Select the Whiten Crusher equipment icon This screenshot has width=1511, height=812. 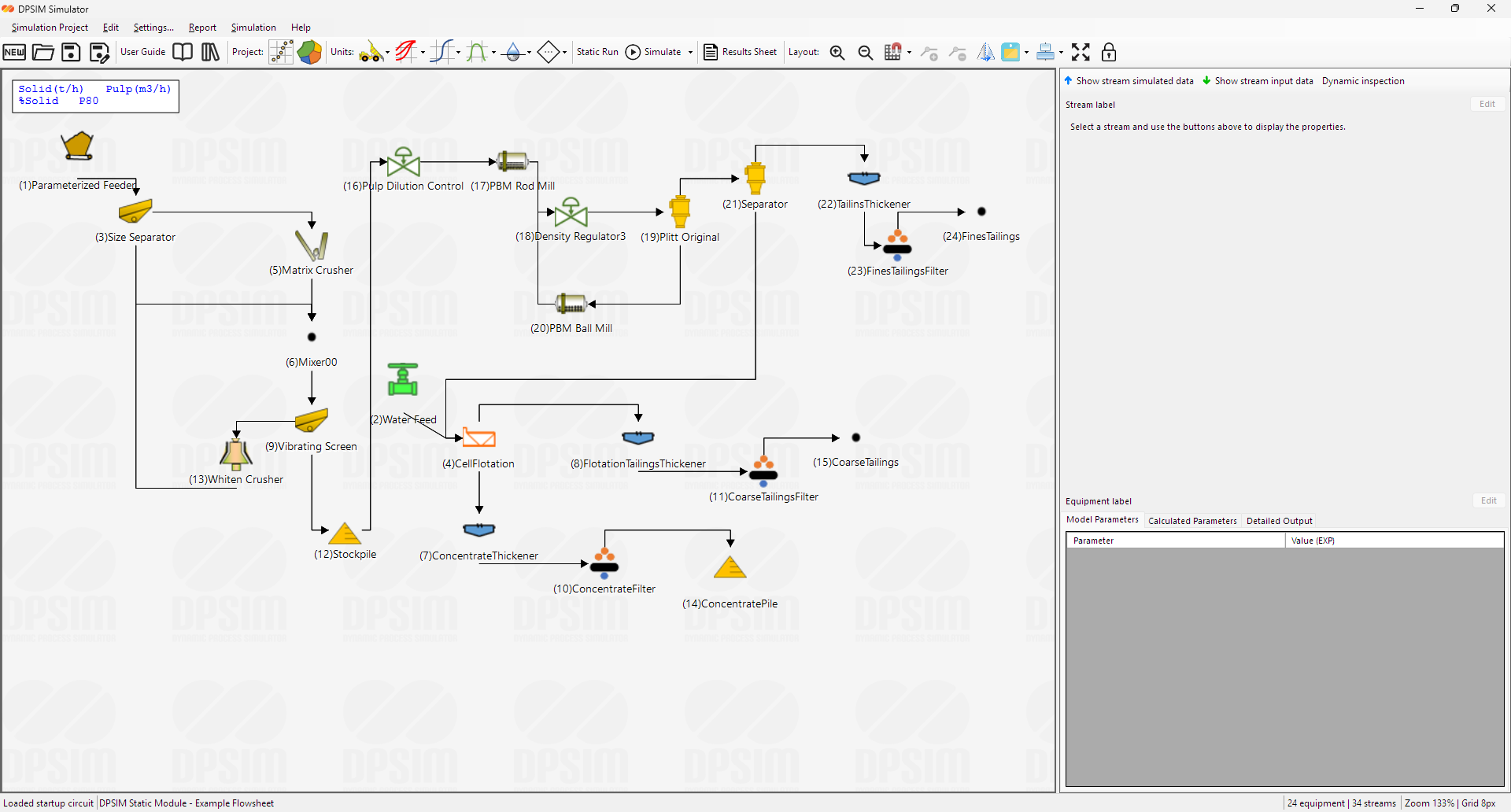click(x=236, y=455)
